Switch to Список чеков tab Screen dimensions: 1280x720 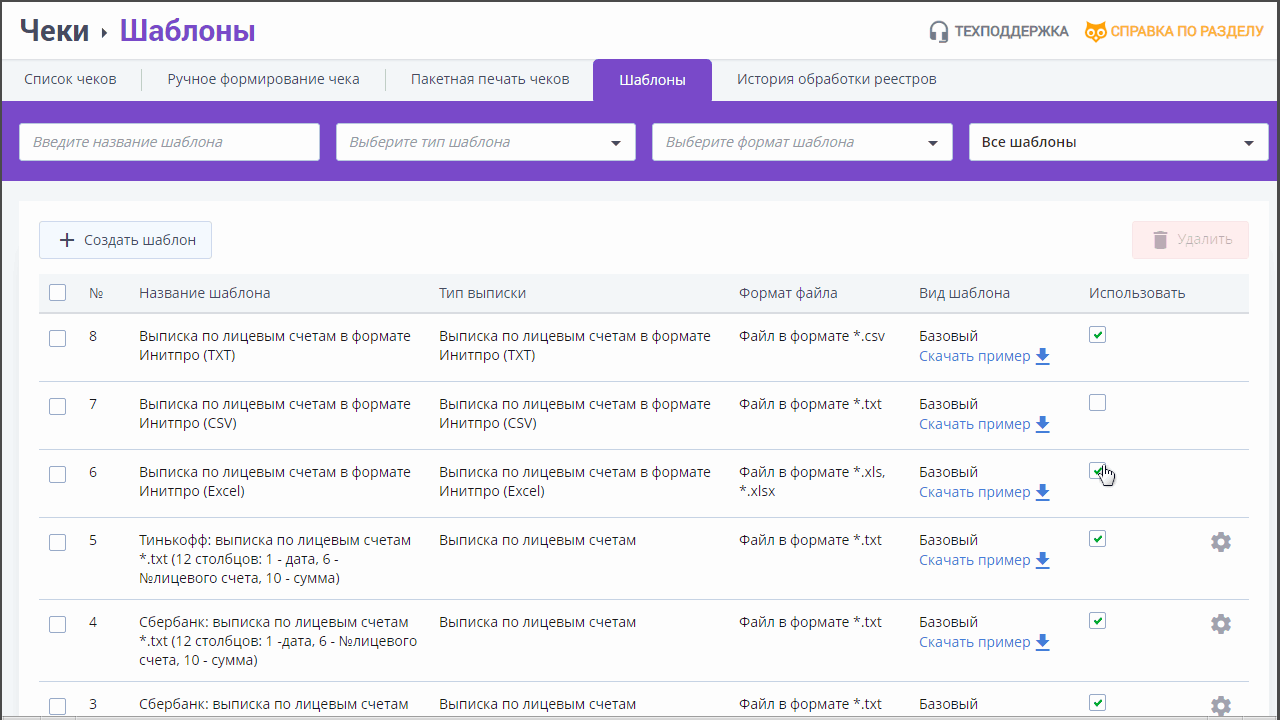pos(70,79)
